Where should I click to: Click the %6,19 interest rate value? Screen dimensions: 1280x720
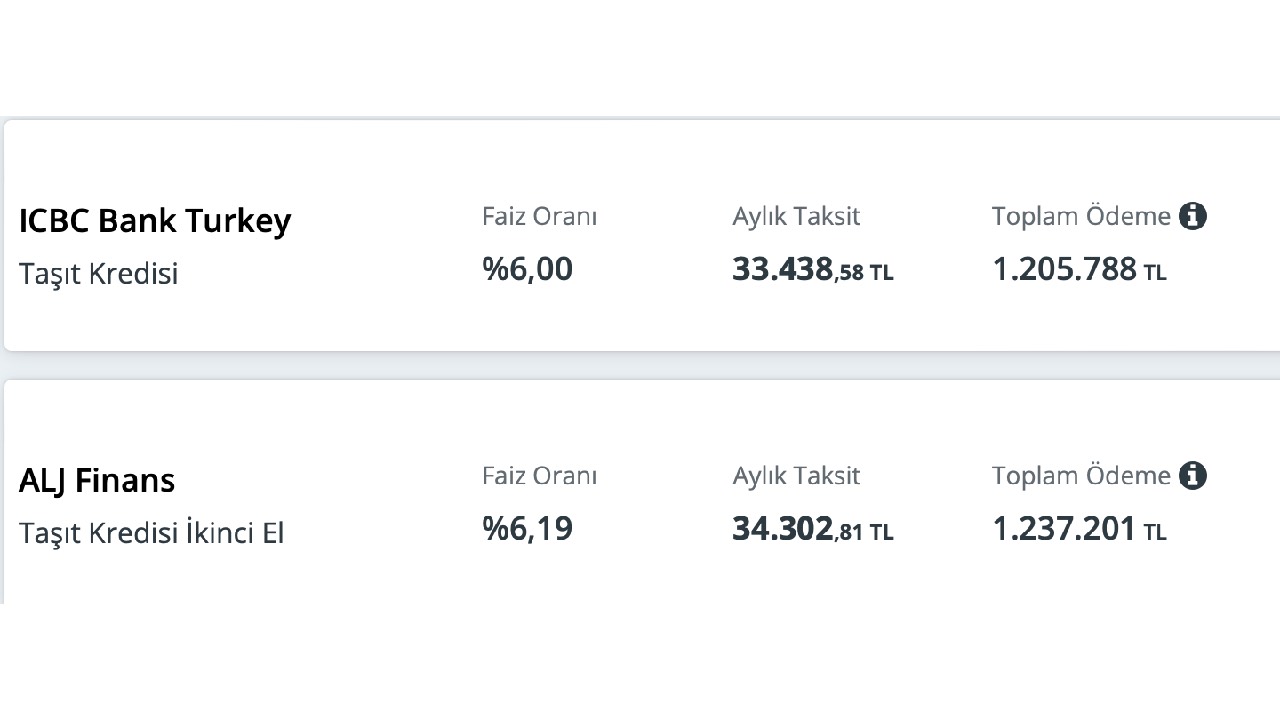tap(528, 529)
